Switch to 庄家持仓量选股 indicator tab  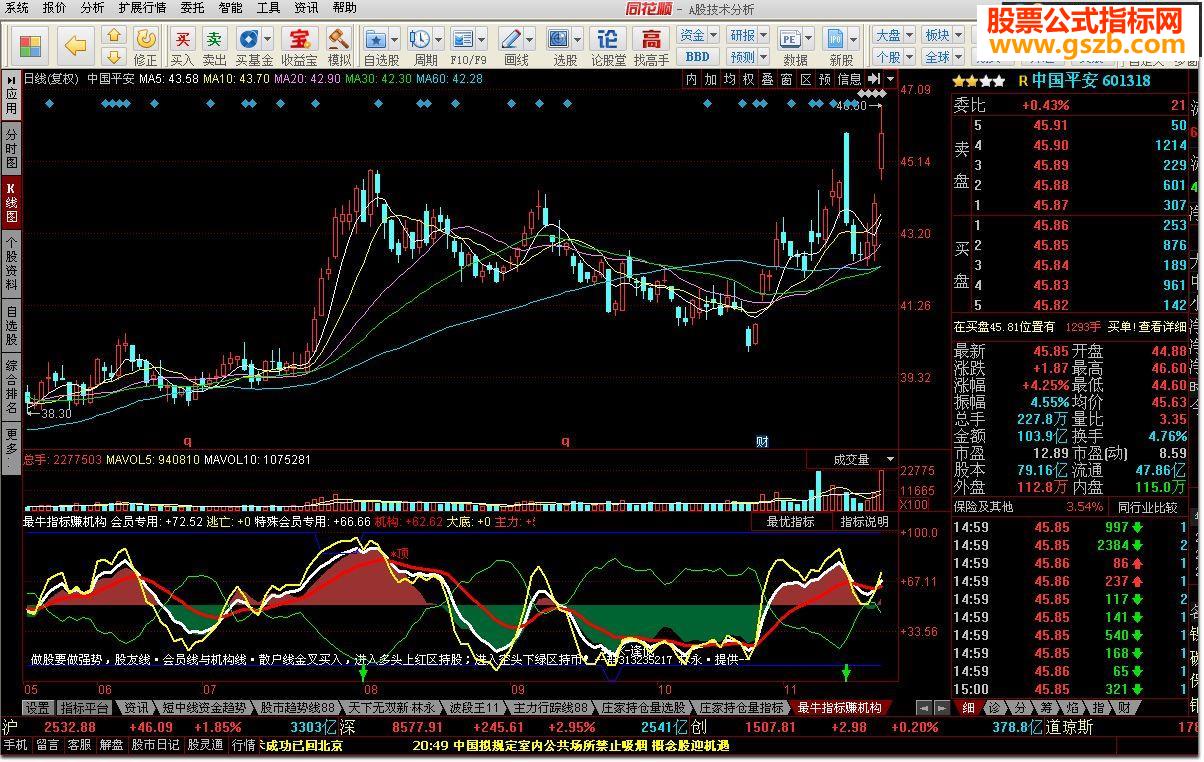point(643,708)
